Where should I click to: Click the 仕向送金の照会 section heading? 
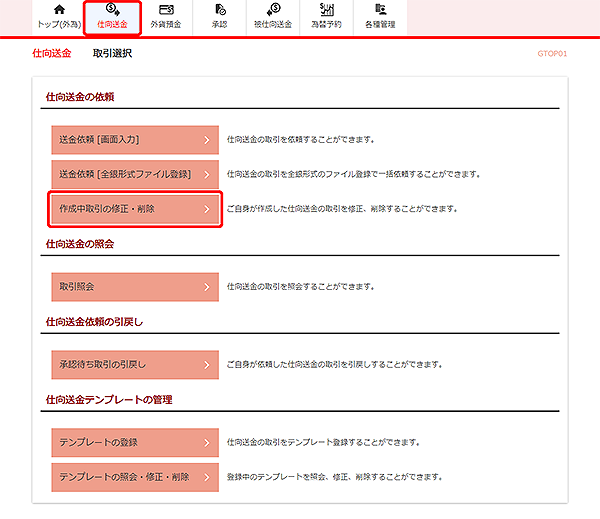click(80, 244)
